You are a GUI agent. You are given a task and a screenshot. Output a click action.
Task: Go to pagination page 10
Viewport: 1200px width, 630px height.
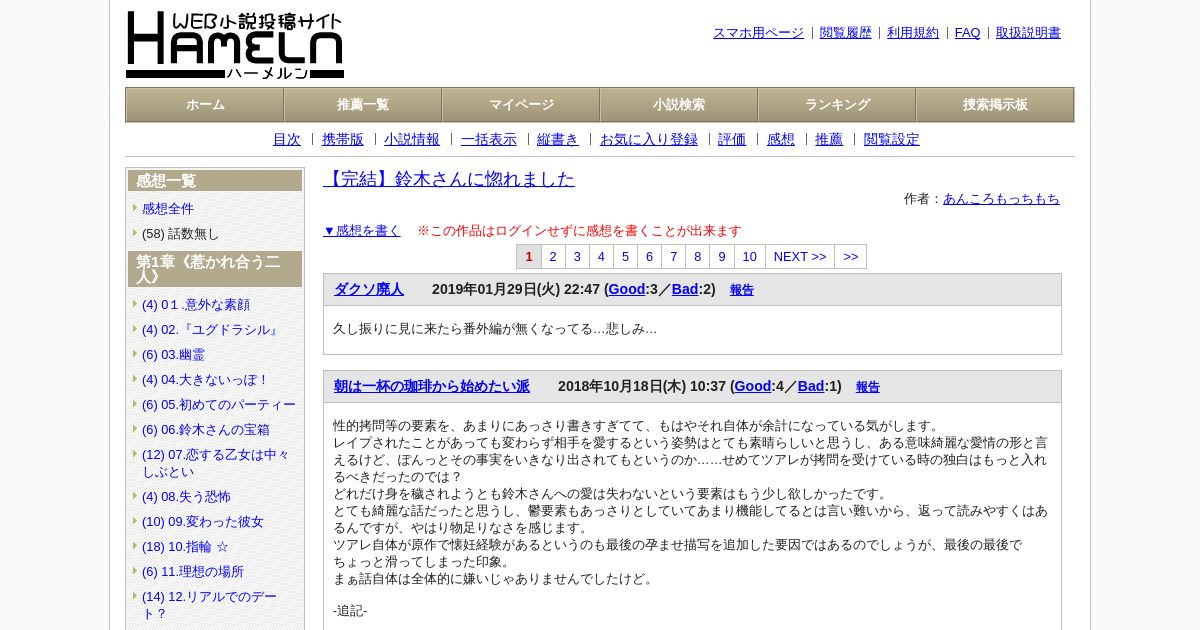tap(749, 257)
